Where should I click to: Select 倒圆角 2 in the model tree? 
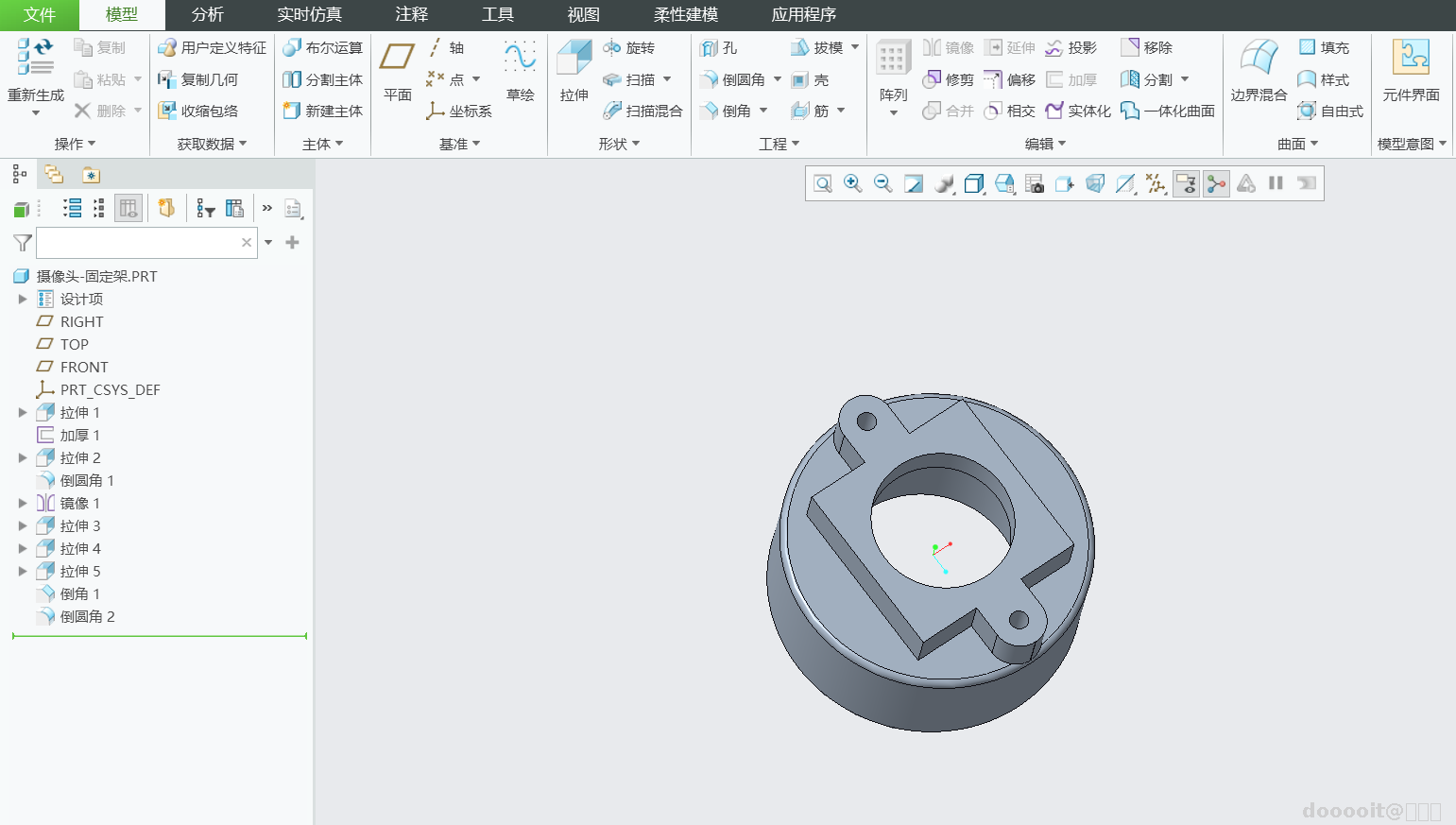click(x=87, y=617)
